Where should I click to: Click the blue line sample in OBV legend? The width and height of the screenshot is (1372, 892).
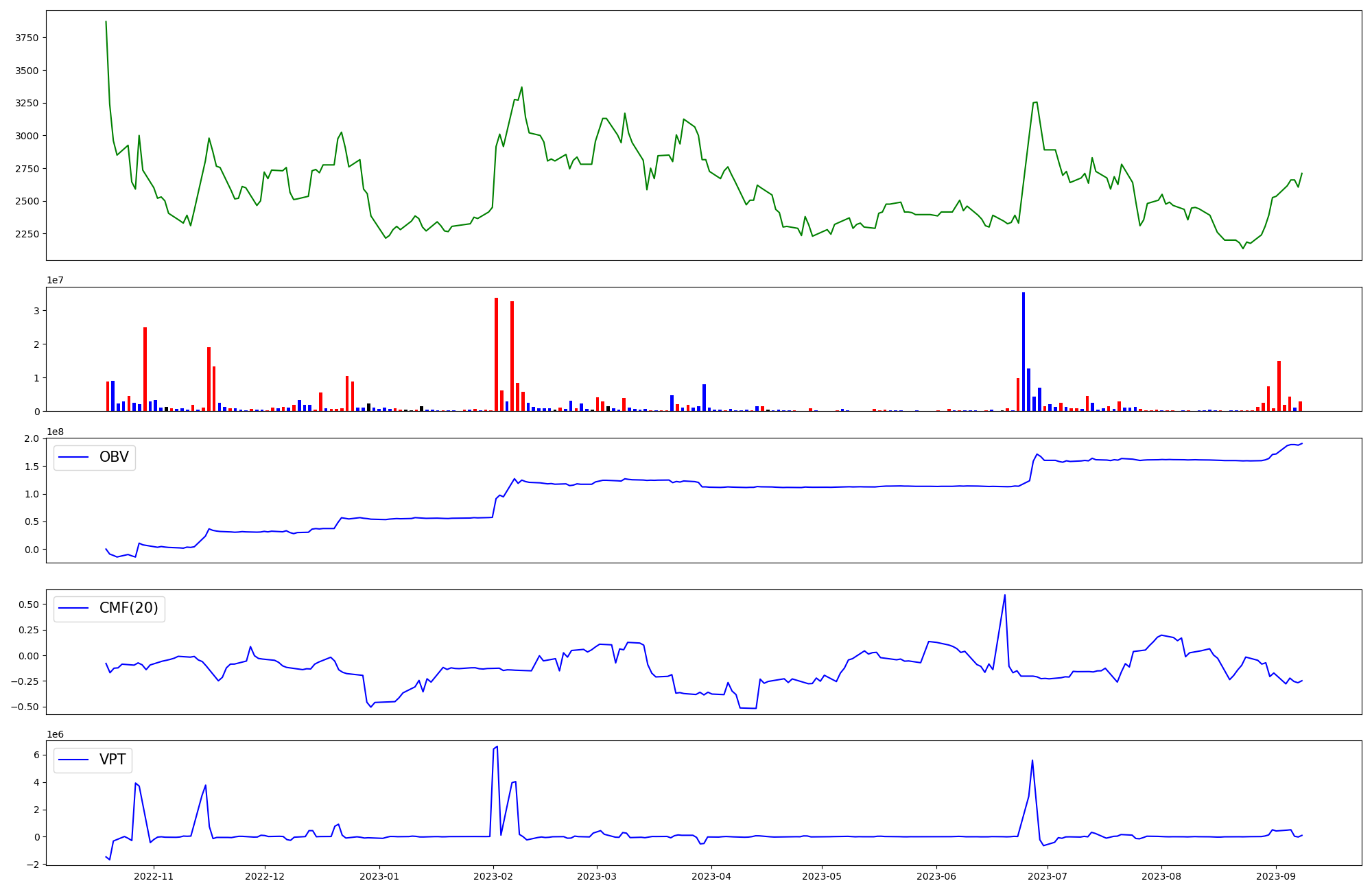pyautogui.click(x=73, y=457)
